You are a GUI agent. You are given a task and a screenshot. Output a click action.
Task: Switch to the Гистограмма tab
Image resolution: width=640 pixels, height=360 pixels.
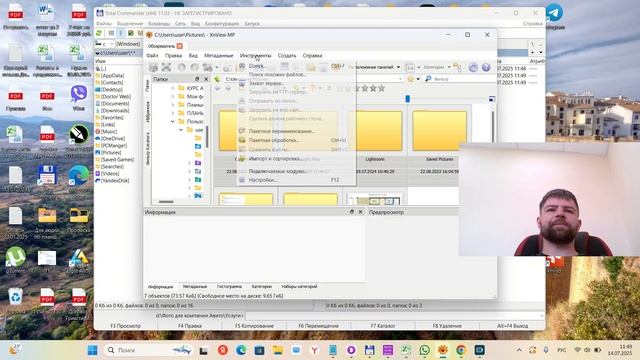229,287
